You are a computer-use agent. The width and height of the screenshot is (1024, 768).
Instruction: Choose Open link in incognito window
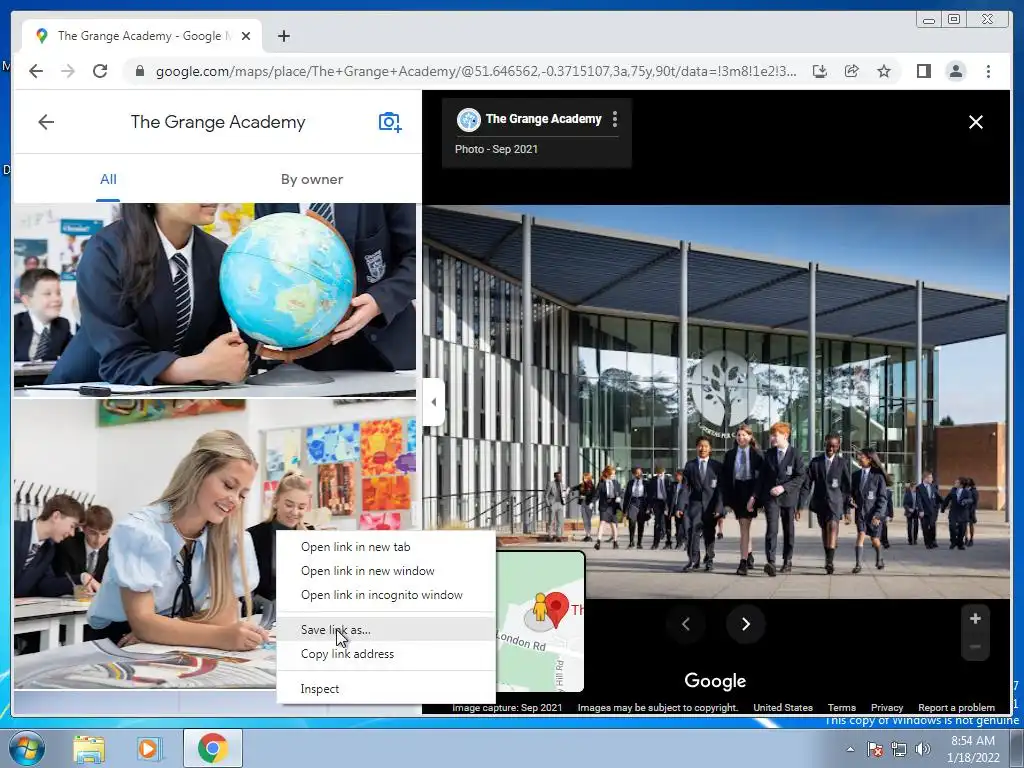(x=386, y=595)
